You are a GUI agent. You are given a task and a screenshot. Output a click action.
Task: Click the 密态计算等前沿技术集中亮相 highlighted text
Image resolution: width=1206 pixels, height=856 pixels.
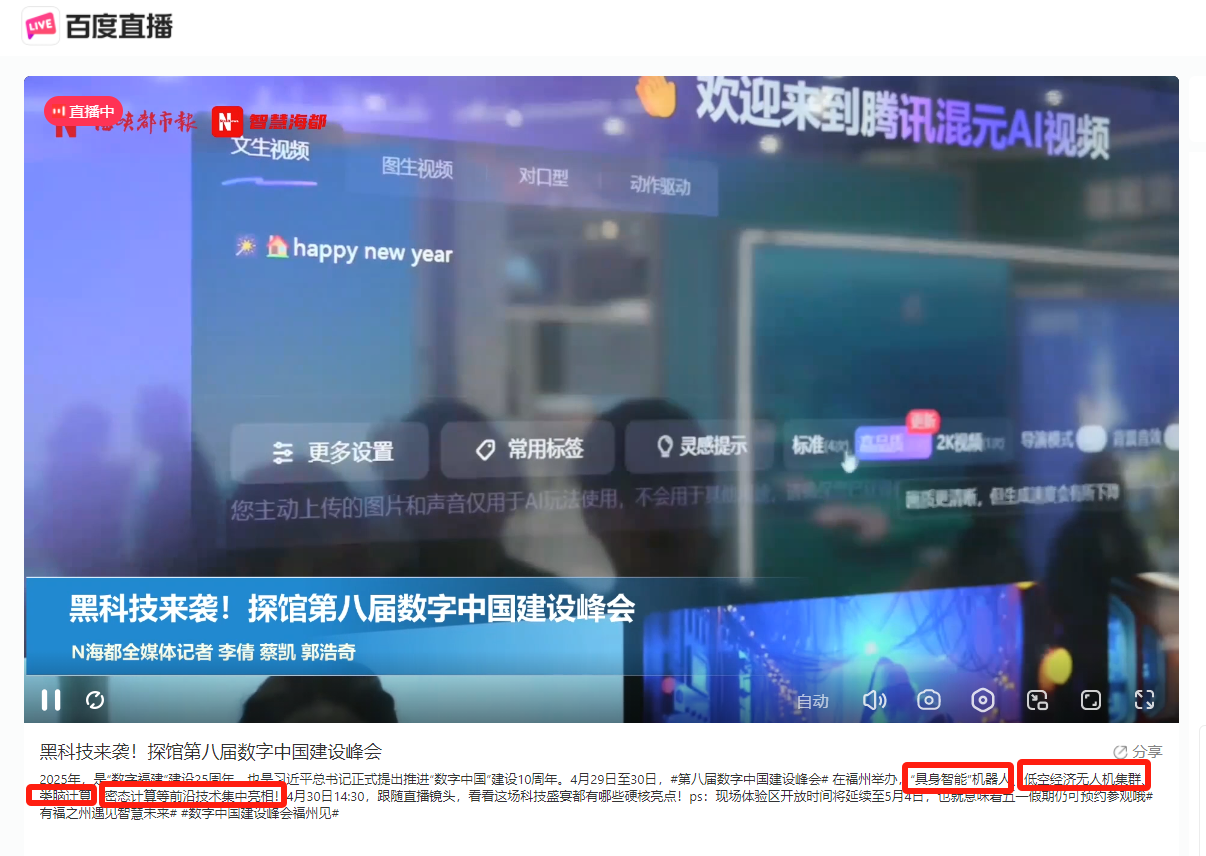191,796
